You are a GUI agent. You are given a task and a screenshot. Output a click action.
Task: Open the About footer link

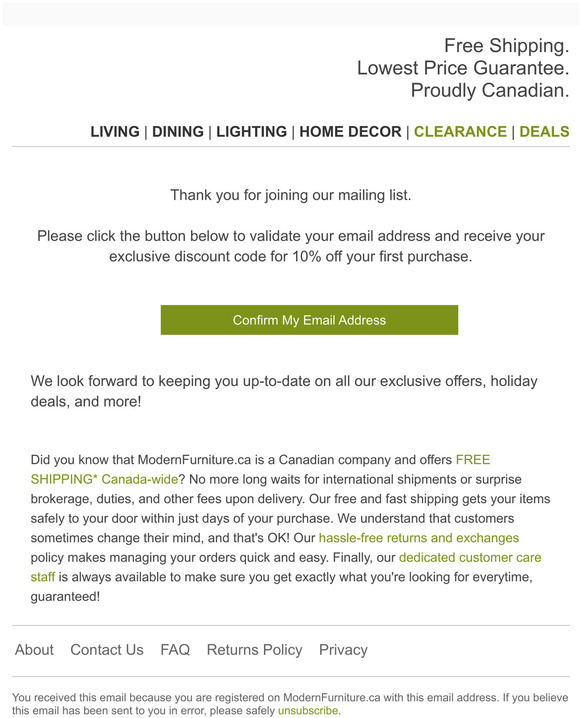coord(34,650)
